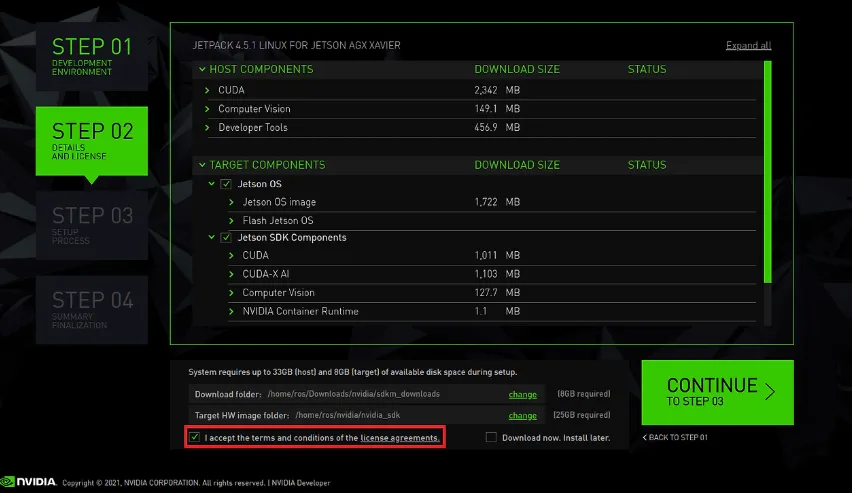This screenshot has height=493, width=852.
Task: Click the (8GB required) label
Action: pos(584,394)
